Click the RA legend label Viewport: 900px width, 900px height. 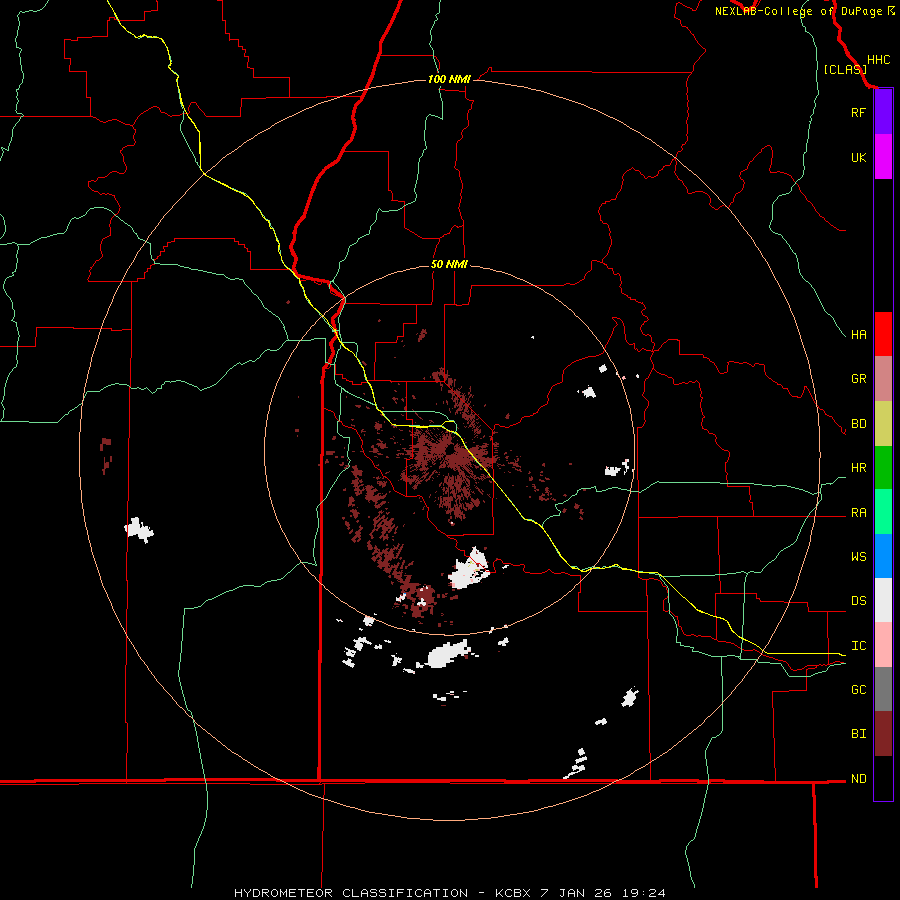click(858, 513)
